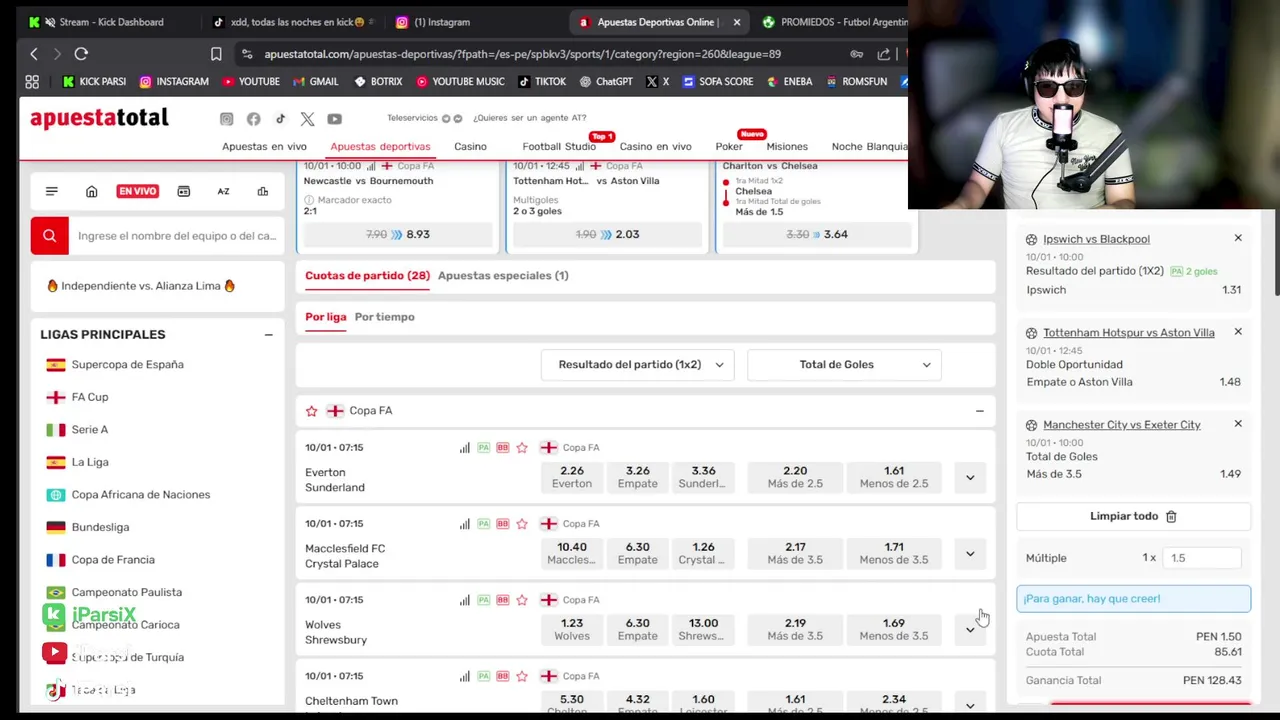Remove Tottenham vs Aston Villa from bet slip
This screenshot has width=1280, height=720.
[1238, 332]
